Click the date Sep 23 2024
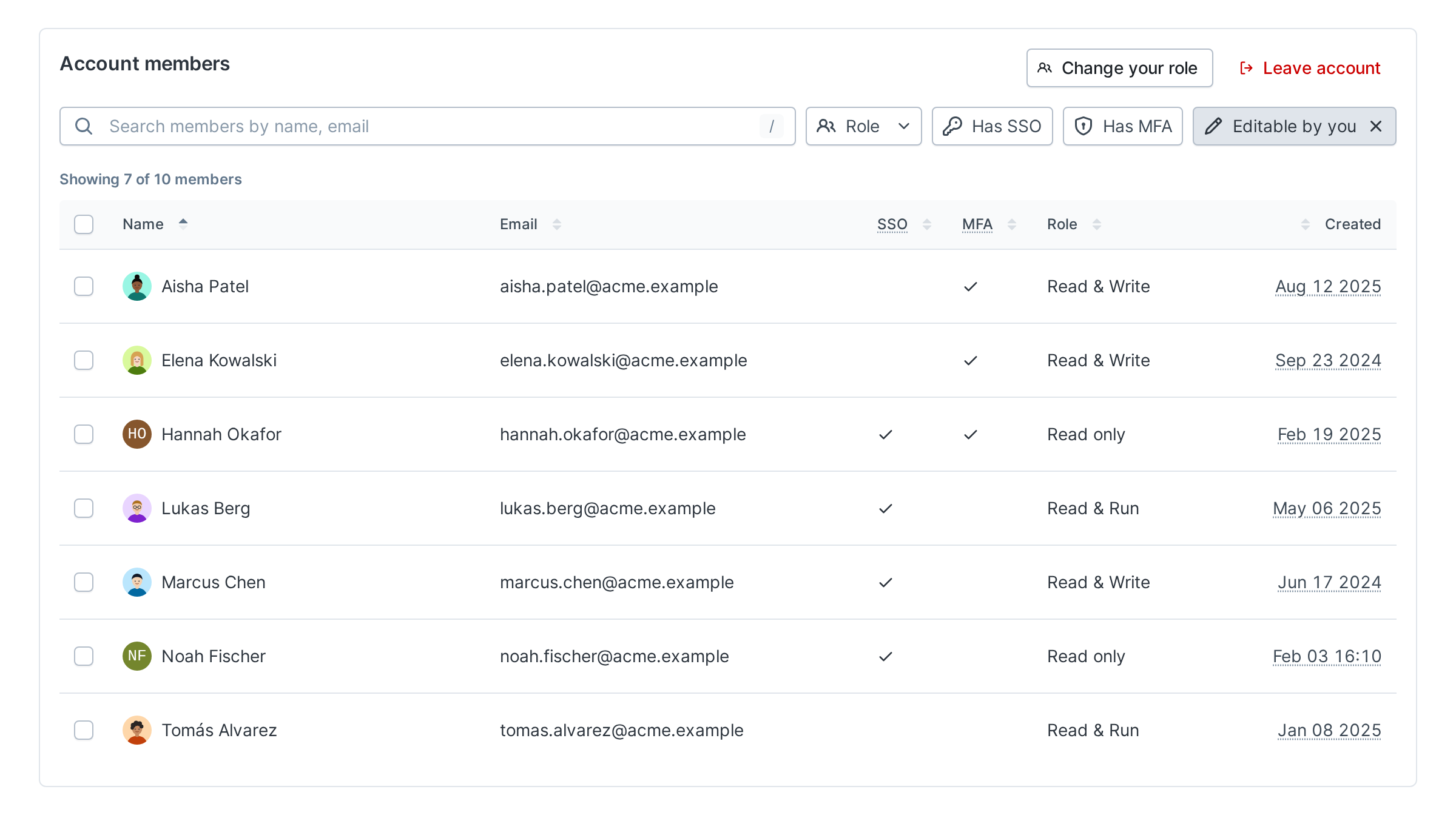The width and height of the screenshot is (1456, 815). (x=1328, y=360)
